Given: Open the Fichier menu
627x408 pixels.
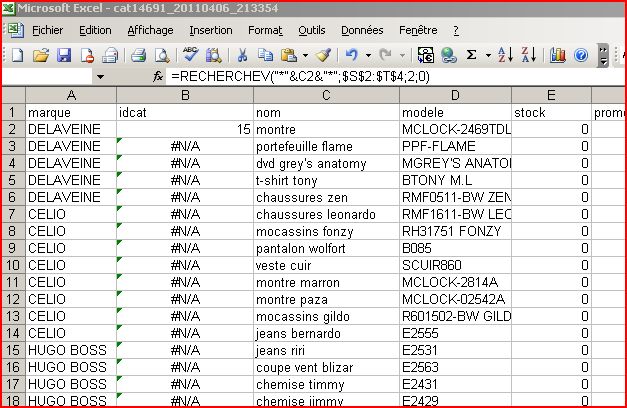Looking at the screenshot, I should [x=48, y=30].
